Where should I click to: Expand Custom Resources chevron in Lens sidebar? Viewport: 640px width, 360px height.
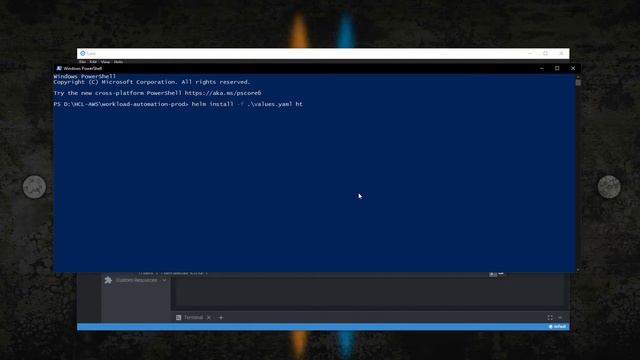coord(164,280)
